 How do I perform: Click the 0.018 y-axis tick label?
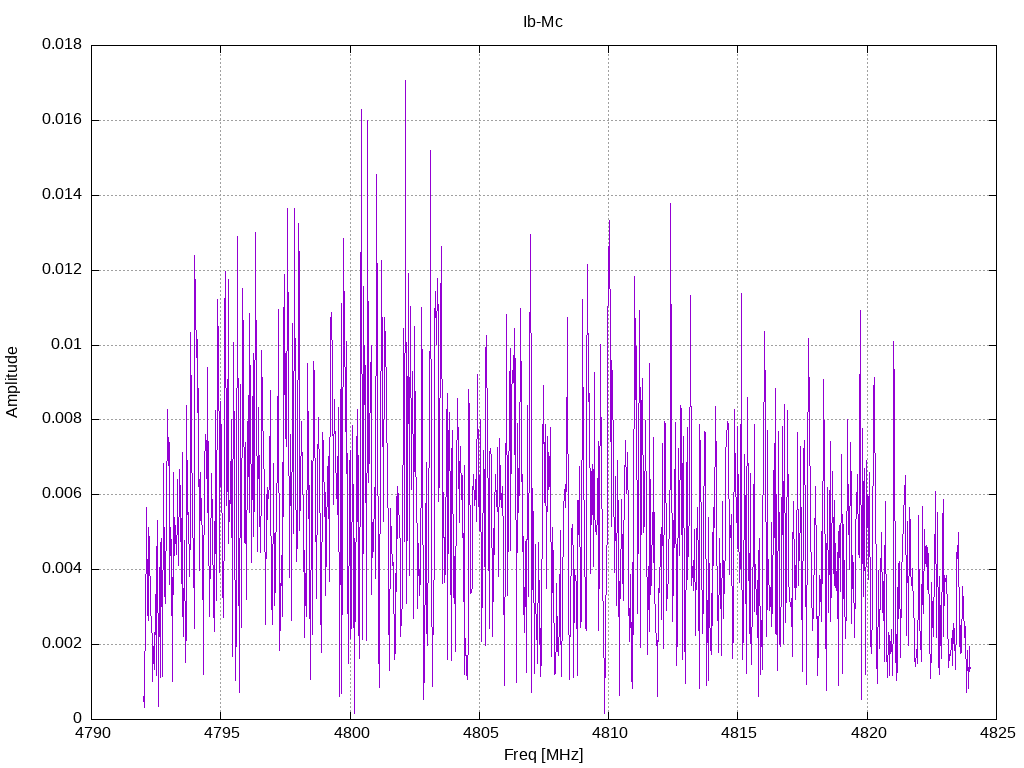[x=62, y=44]
